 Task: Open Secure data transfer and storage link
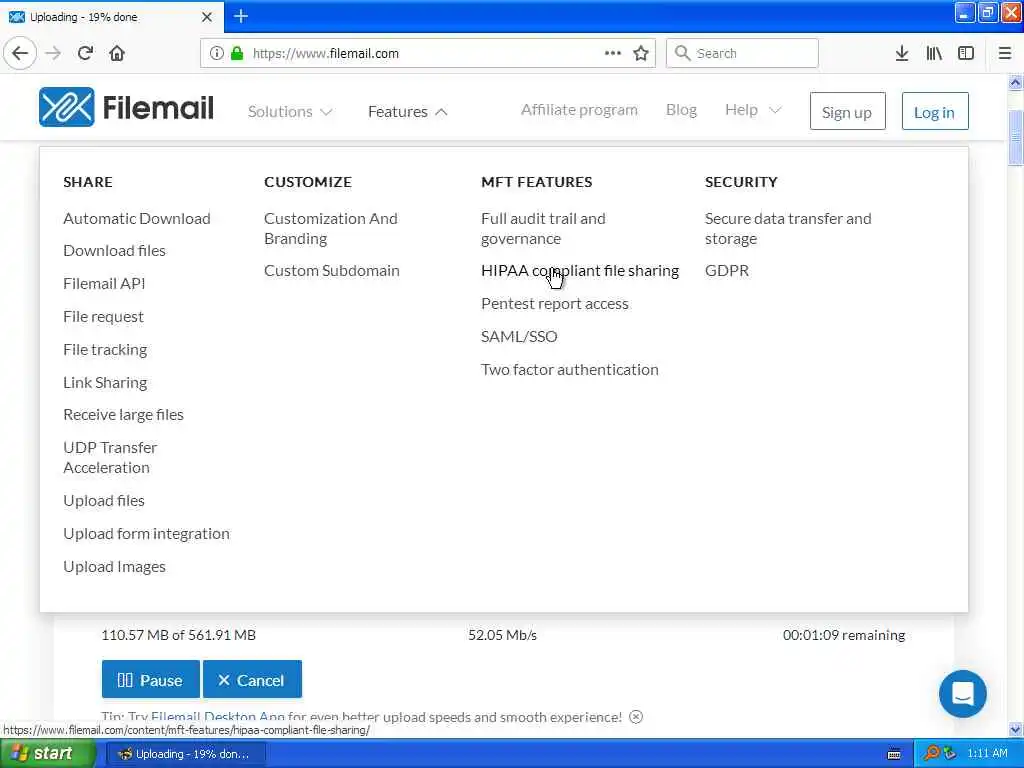tap(788, 229)
